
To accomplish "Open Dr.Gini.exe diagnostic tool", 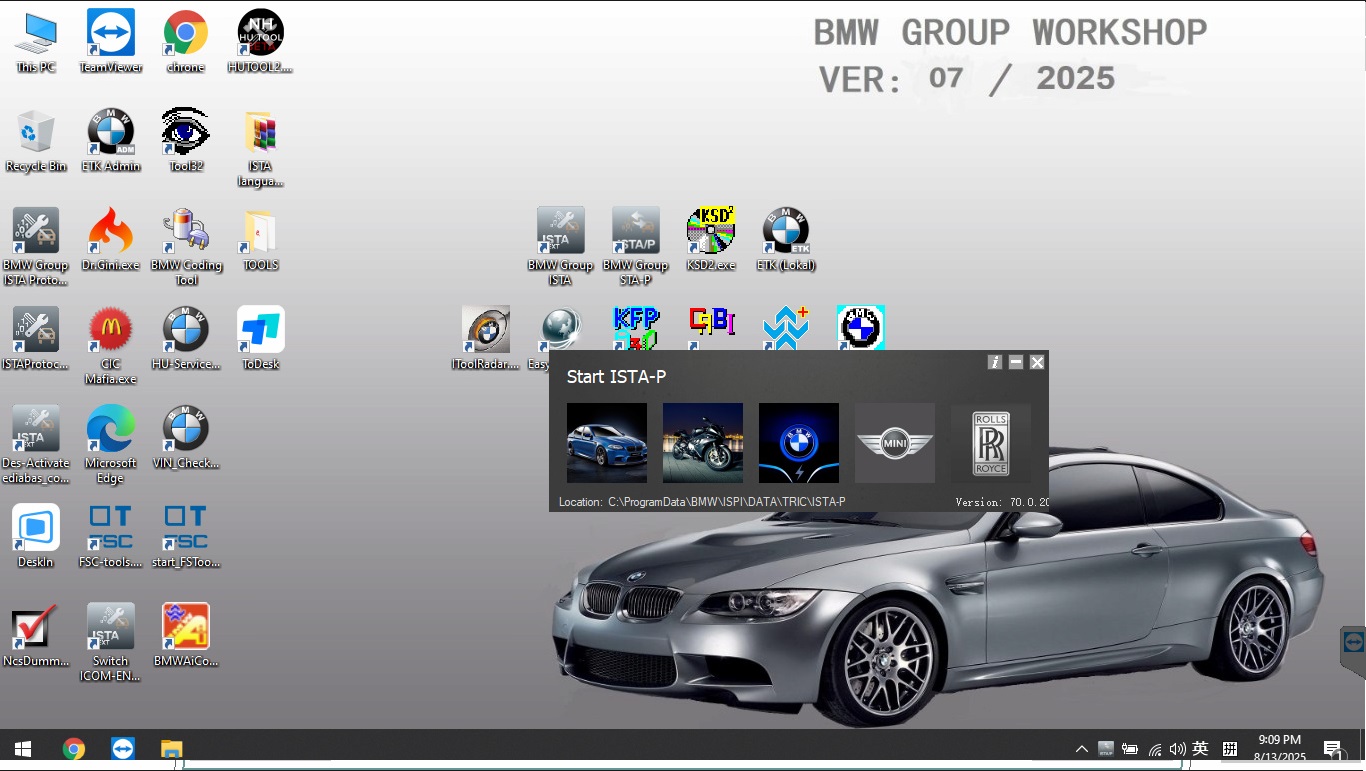I will pyautogui.click(x=110, y=233).
